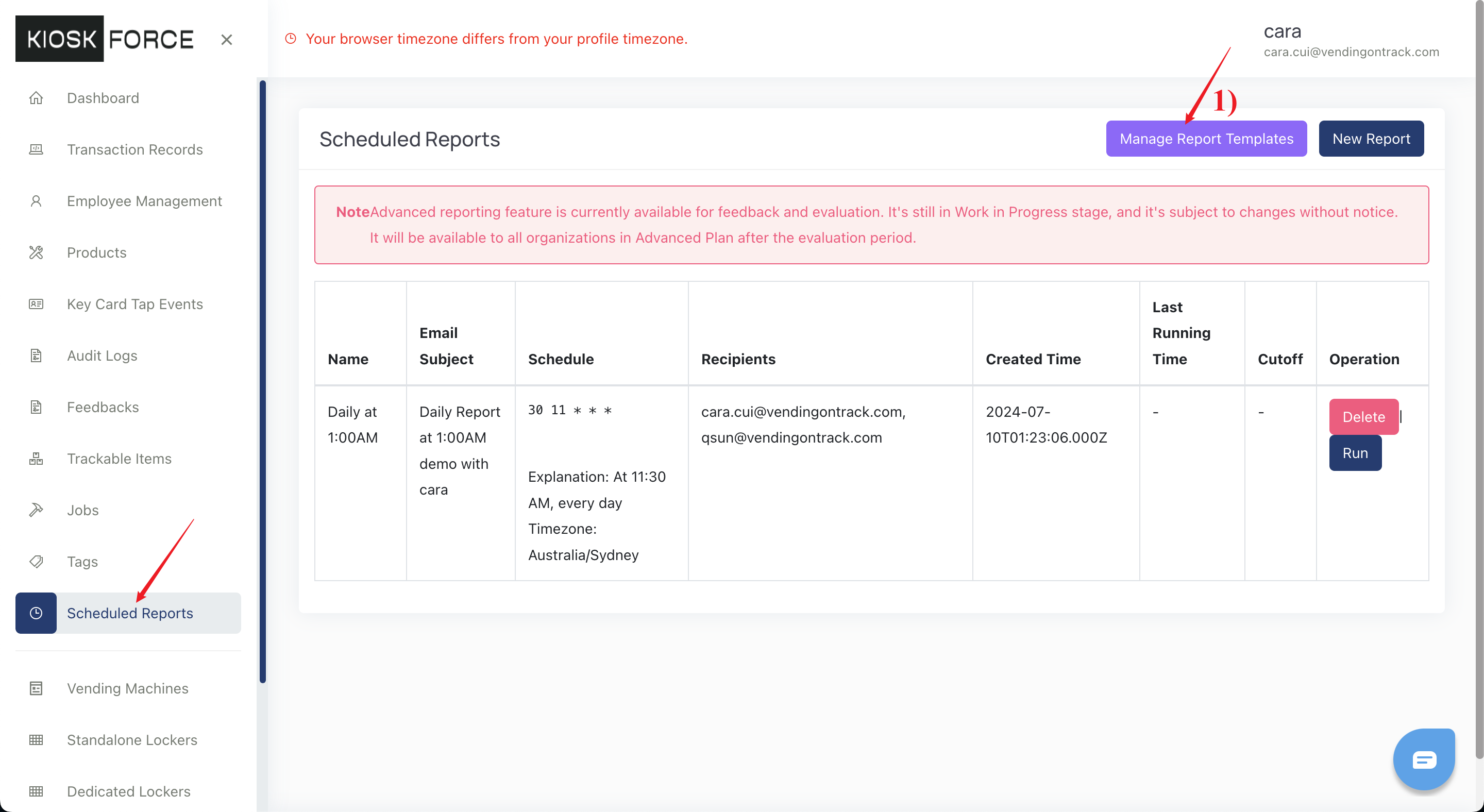
Task: Navigate to Key Card Tap Events
Action: (x=134, y=303)
